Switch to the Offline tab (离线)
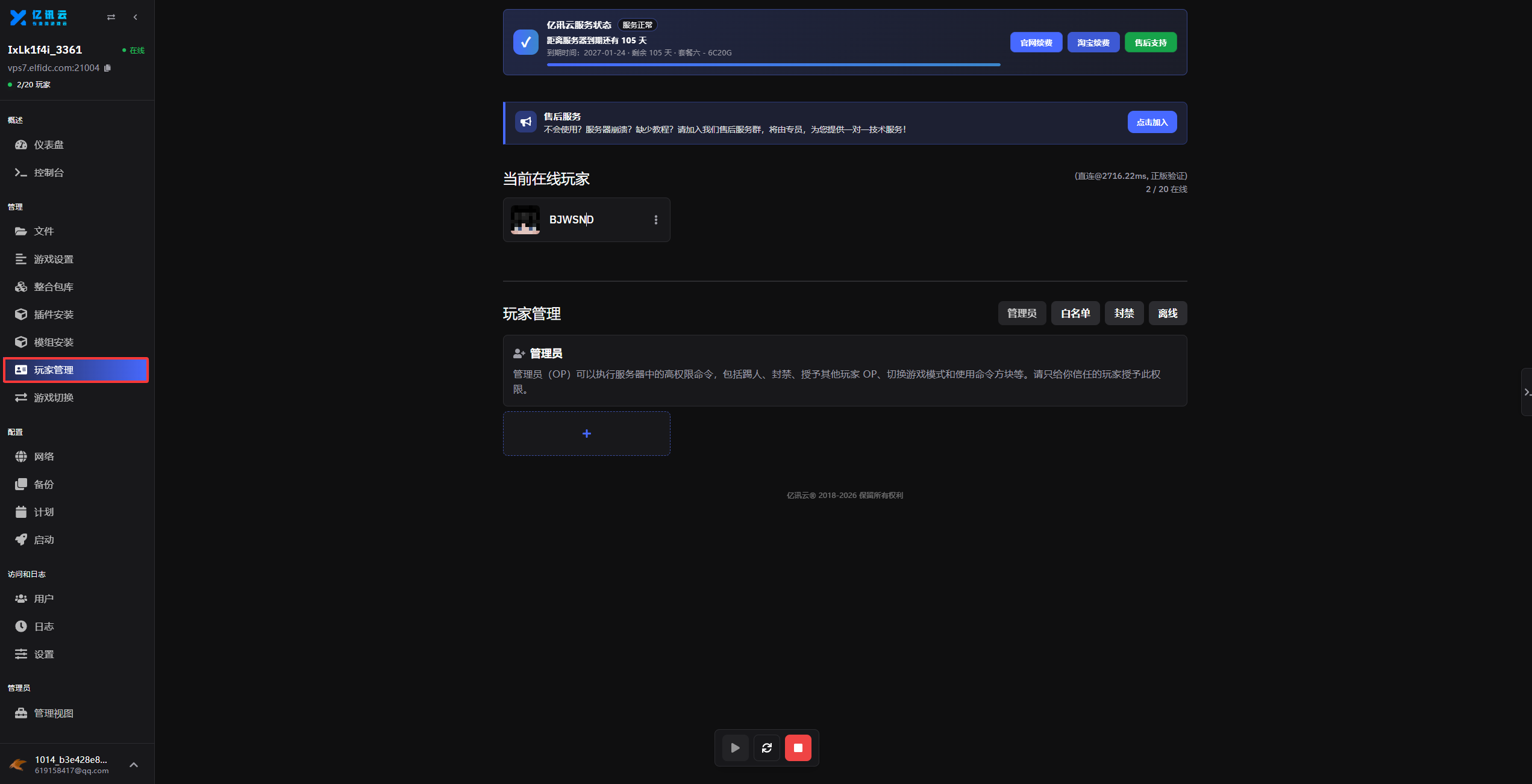 point(1168,313)
